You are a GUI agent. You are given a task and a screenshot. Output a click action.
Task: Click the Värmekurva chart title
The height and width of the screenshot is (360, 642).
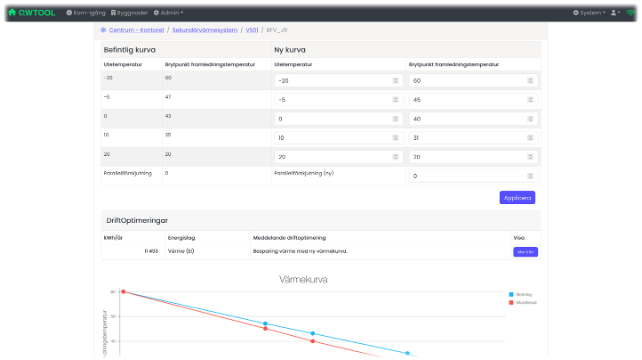303,279
